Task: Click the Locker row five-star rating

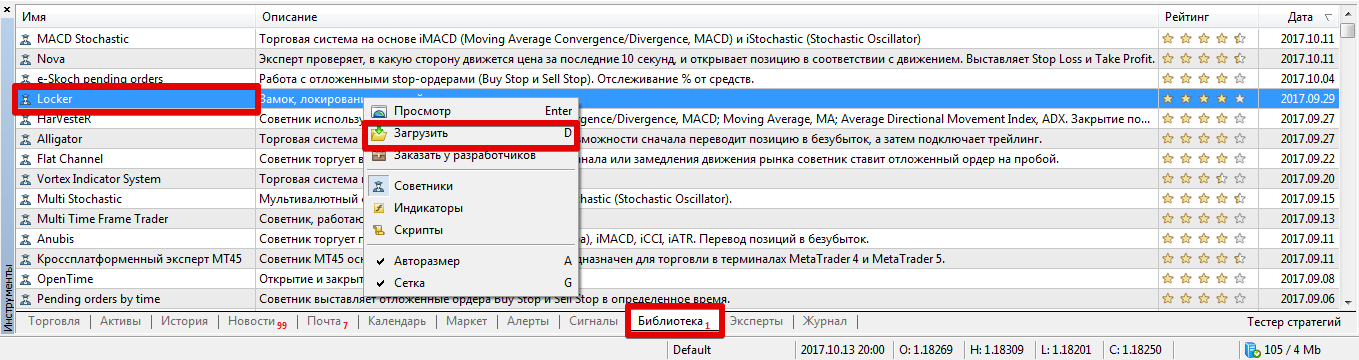Action: tap(1204, 99)
